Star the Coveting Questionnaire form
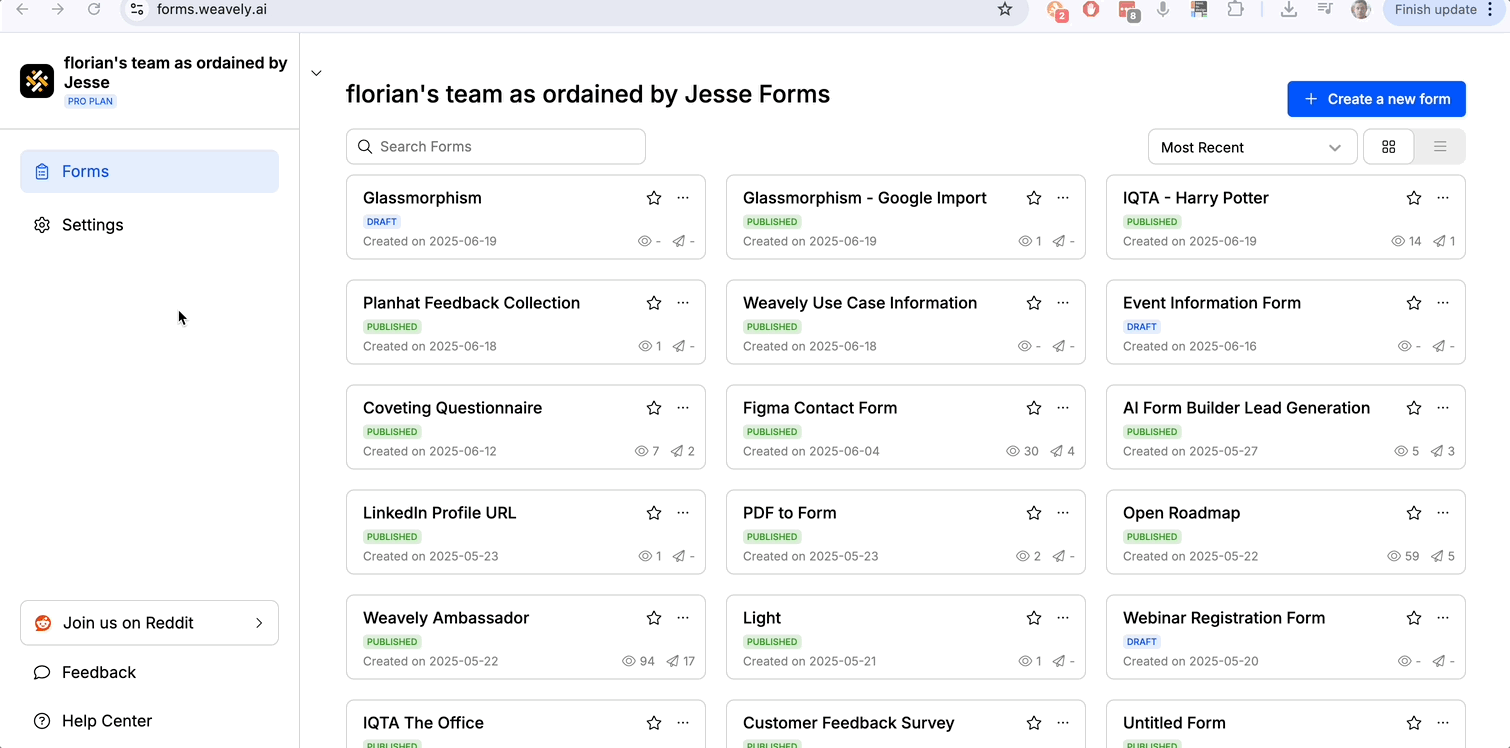 point(654,408)
